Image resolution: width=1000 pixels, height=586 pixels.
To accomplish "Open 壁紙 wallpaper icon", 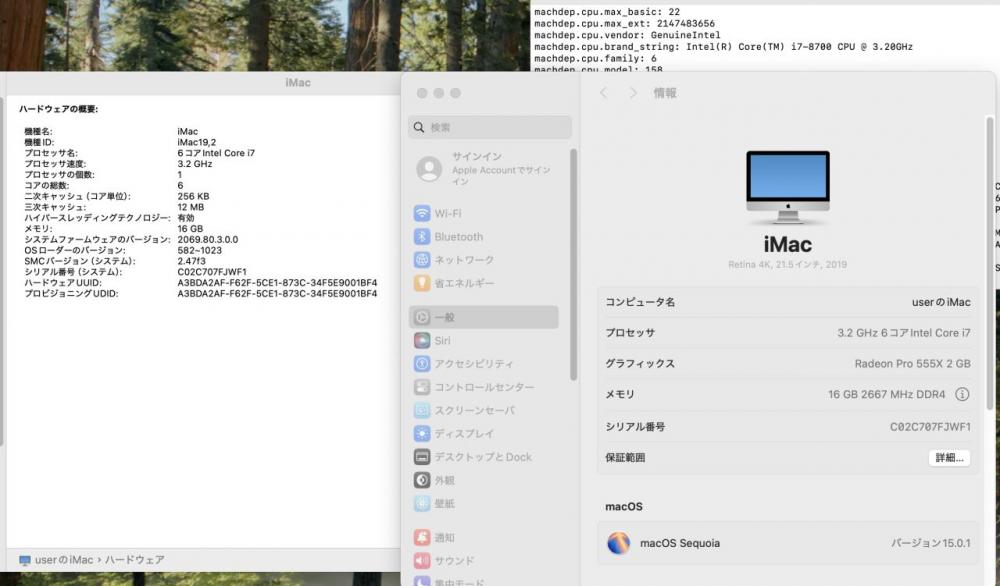I will (x=422, y=503).
